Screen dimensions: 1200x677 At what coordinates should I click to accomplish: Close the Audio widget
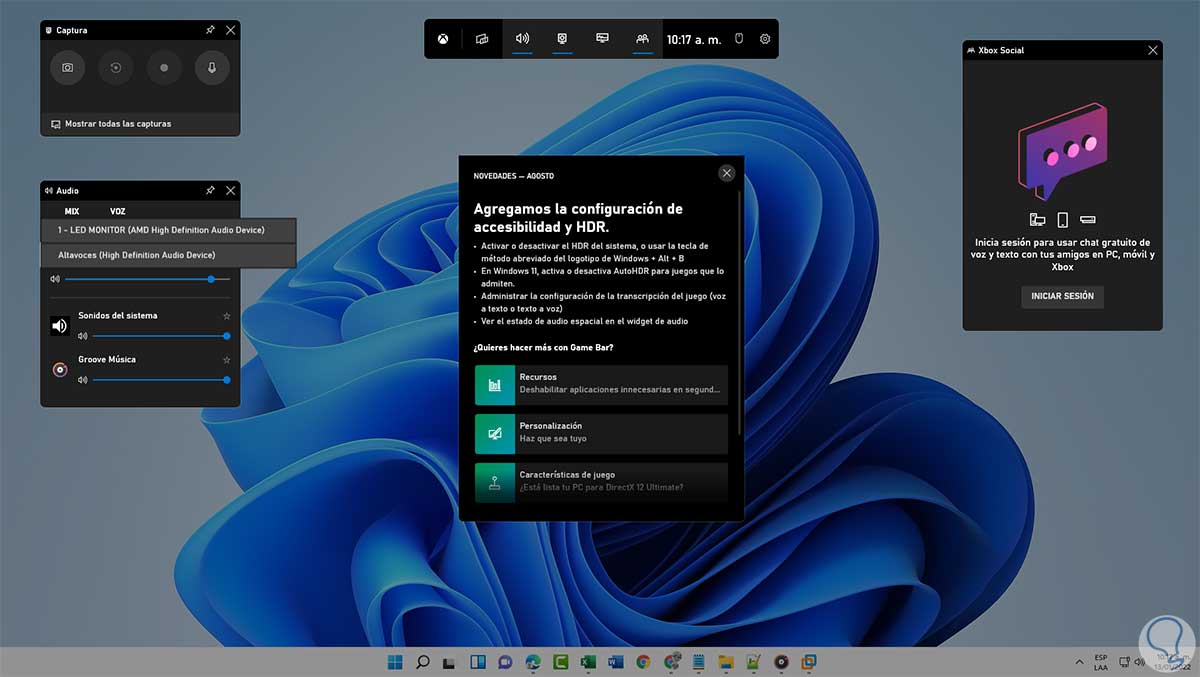231,190
